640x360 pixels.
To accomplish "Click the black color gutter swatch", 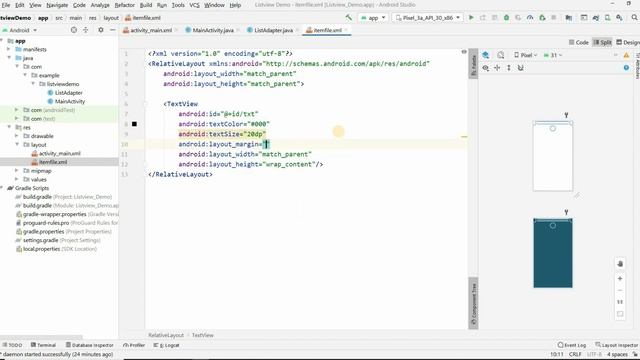I will pyautogui.click(x=134, y=124).
